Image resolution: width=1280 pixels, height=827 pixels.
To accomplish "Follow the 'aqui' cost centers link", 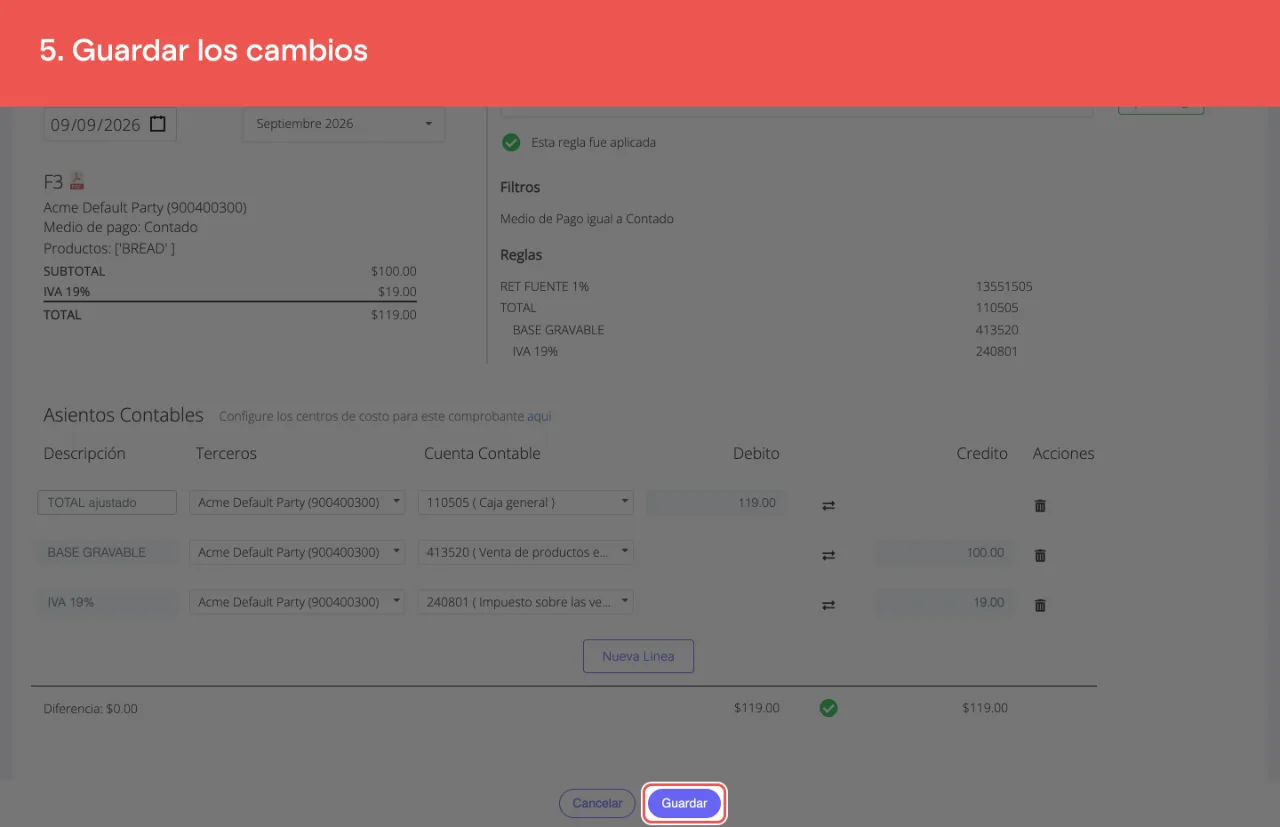I will point(539,416).
